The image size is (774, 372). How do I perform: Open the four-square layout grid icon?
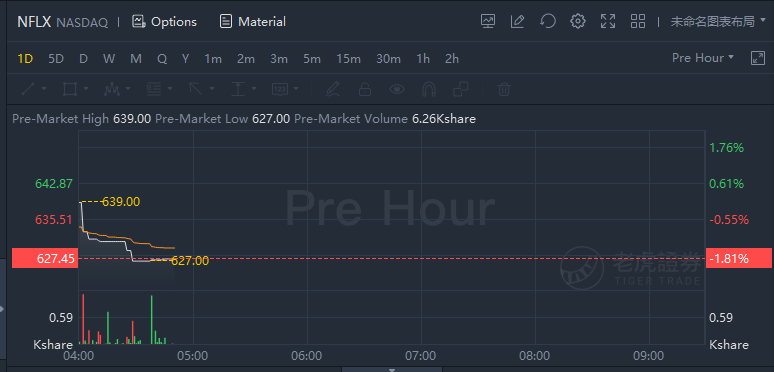(x=638, y=21)
